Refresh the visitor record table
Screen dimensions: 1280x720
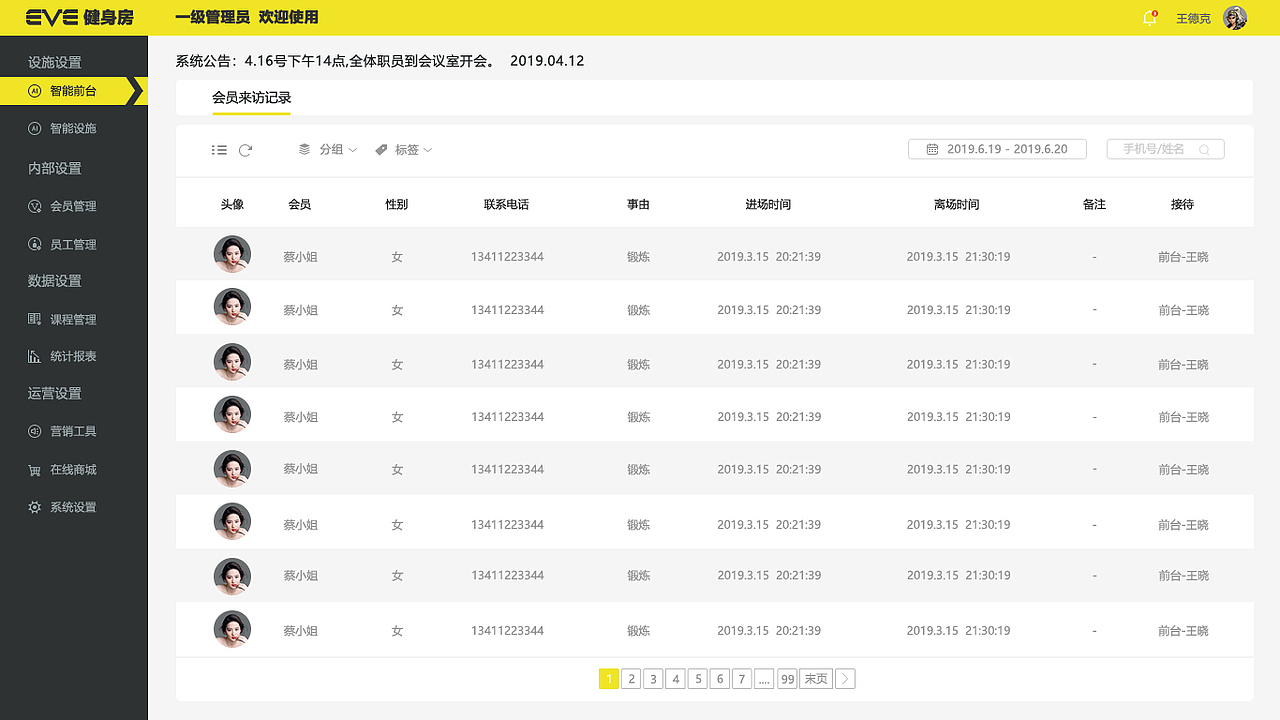[247, 149]
